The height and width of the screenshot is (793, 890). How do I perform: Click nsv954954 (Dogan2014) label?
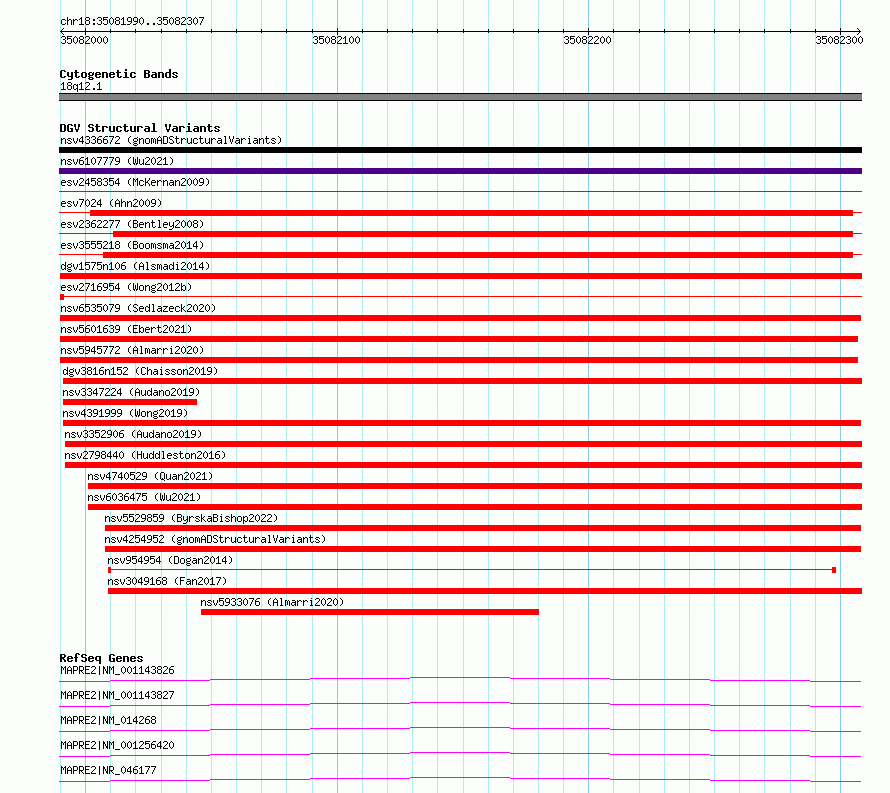pos(170,560)
